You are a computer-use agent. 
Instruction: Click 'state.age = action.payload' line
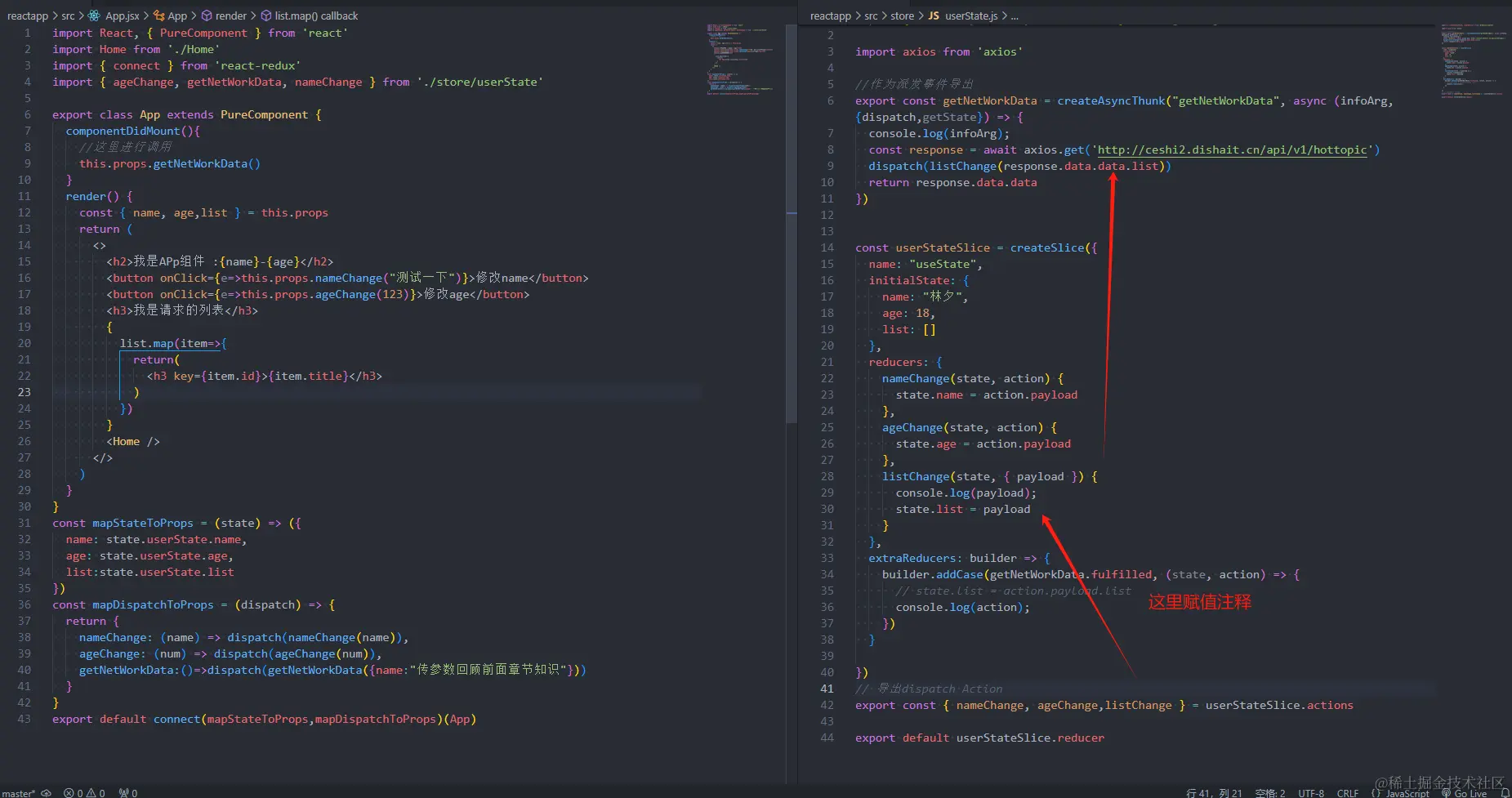[983, 444]
